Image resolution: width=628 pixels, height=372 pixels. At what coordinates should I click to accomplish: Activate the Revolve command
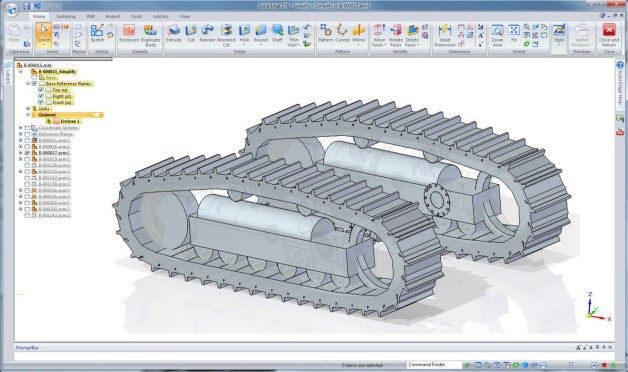[x=207, y=33]
